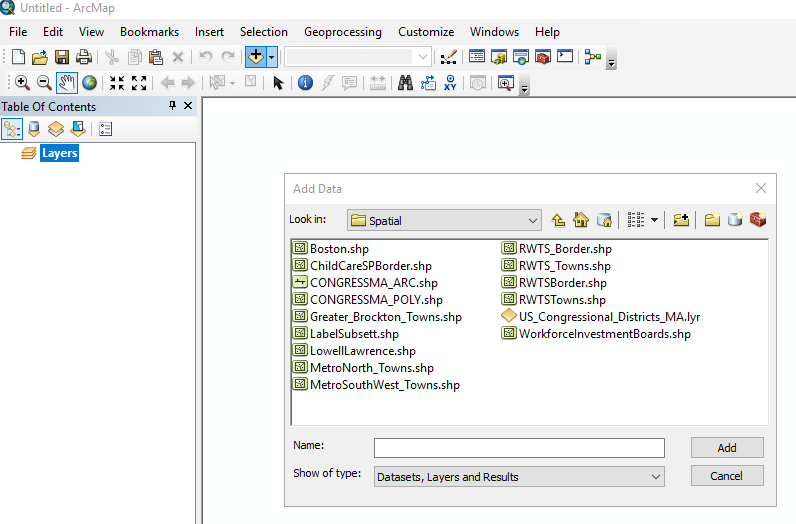This screenshot has width=796, height=524.
Task: Select the Pan hand tool
Action: [67, 83]
